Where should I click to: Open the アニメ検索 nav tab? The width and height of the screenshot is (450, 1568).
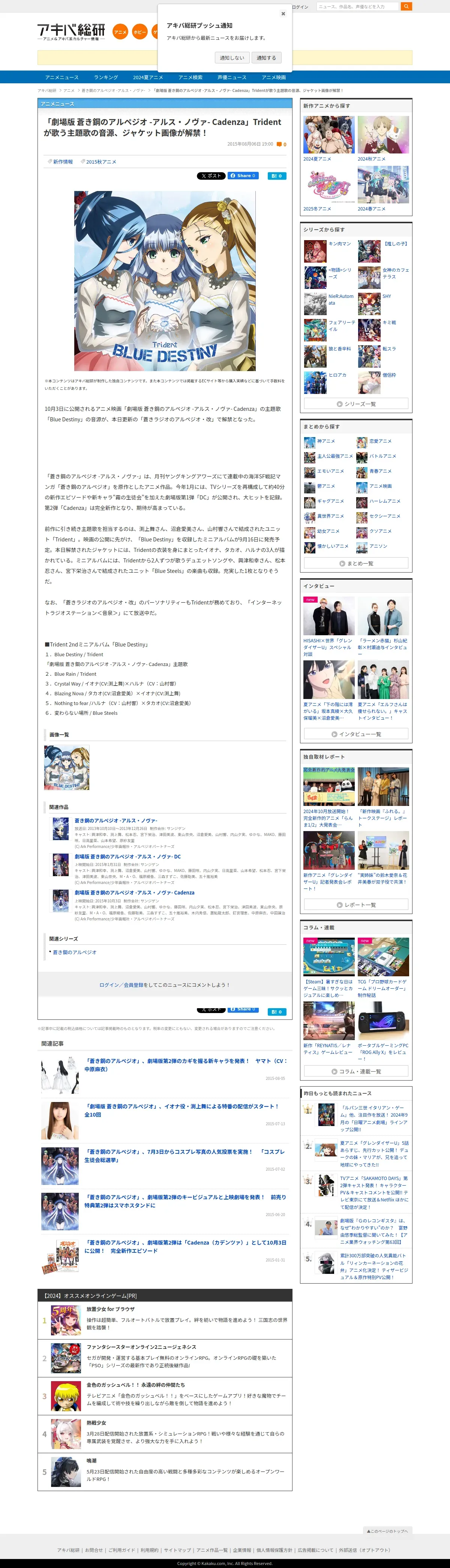pos(190,77)
